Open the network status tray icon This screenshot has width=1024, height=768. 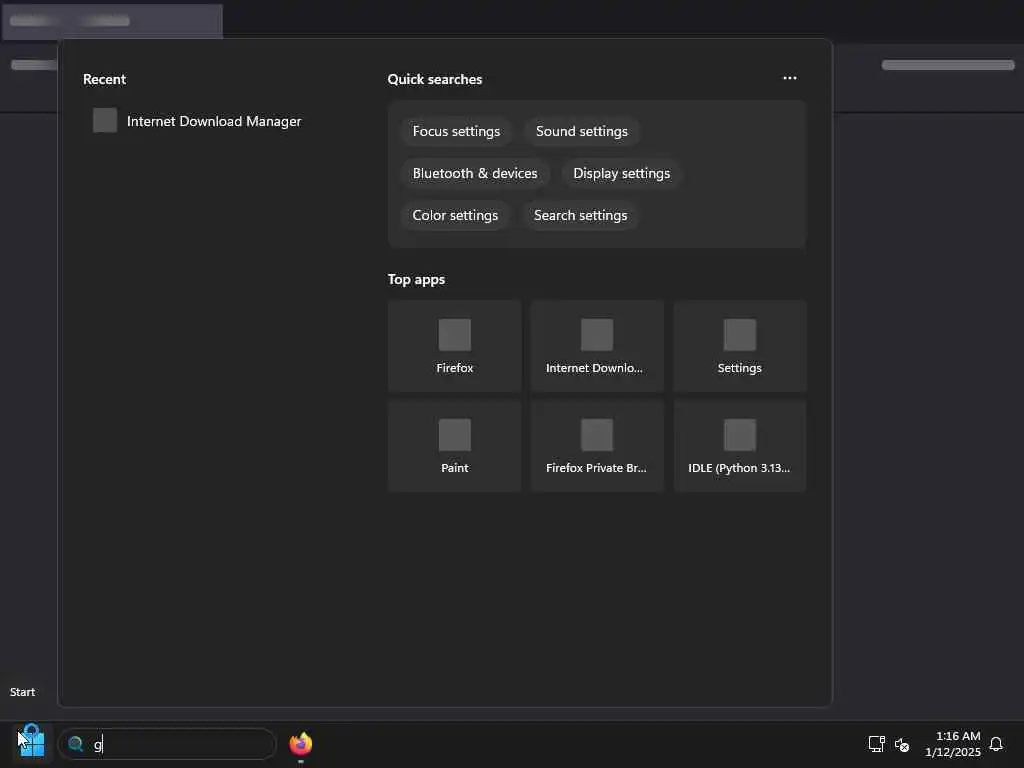click(876, 744)
